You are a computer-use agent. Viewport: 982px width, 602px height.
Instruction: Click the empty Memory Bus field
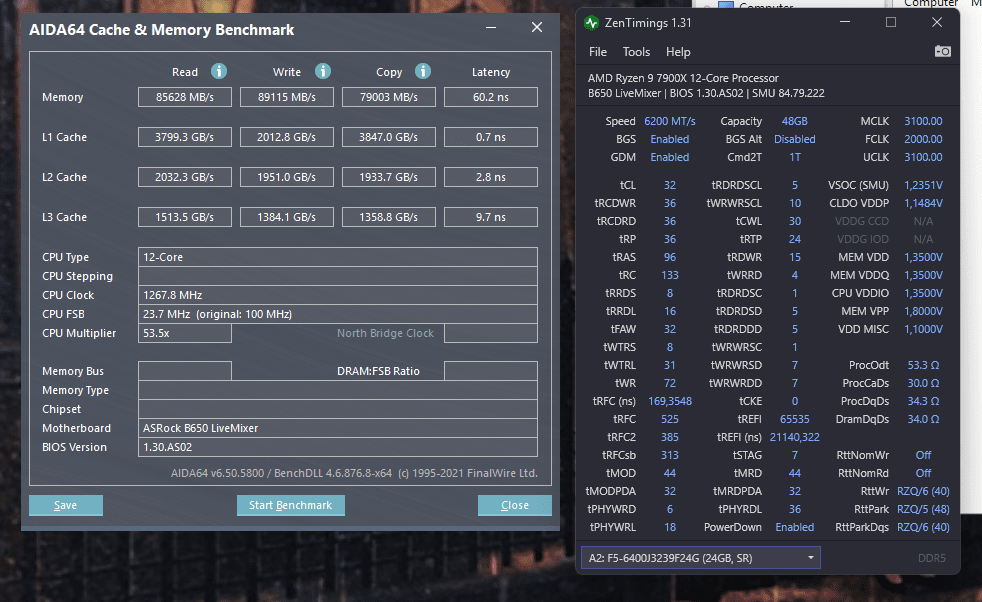(x=185, y=371)
